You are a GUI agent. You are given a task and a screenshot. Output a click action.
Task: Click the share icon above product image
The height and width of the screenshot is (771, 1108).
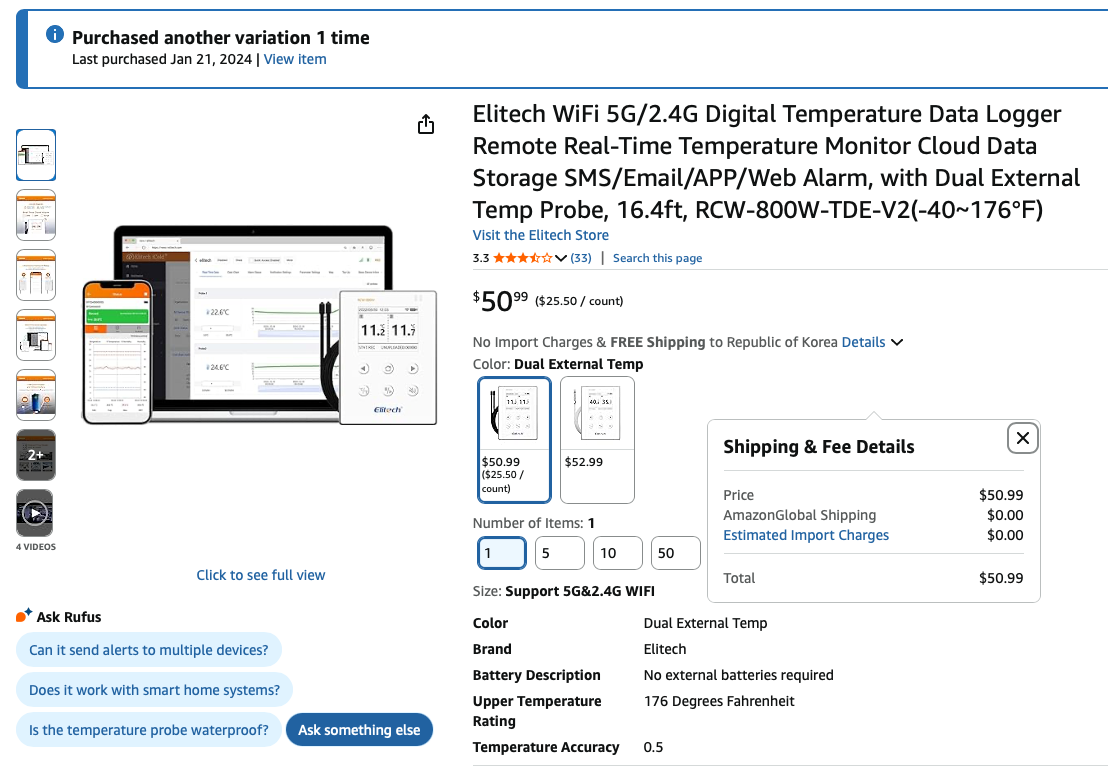coord(425,124)
